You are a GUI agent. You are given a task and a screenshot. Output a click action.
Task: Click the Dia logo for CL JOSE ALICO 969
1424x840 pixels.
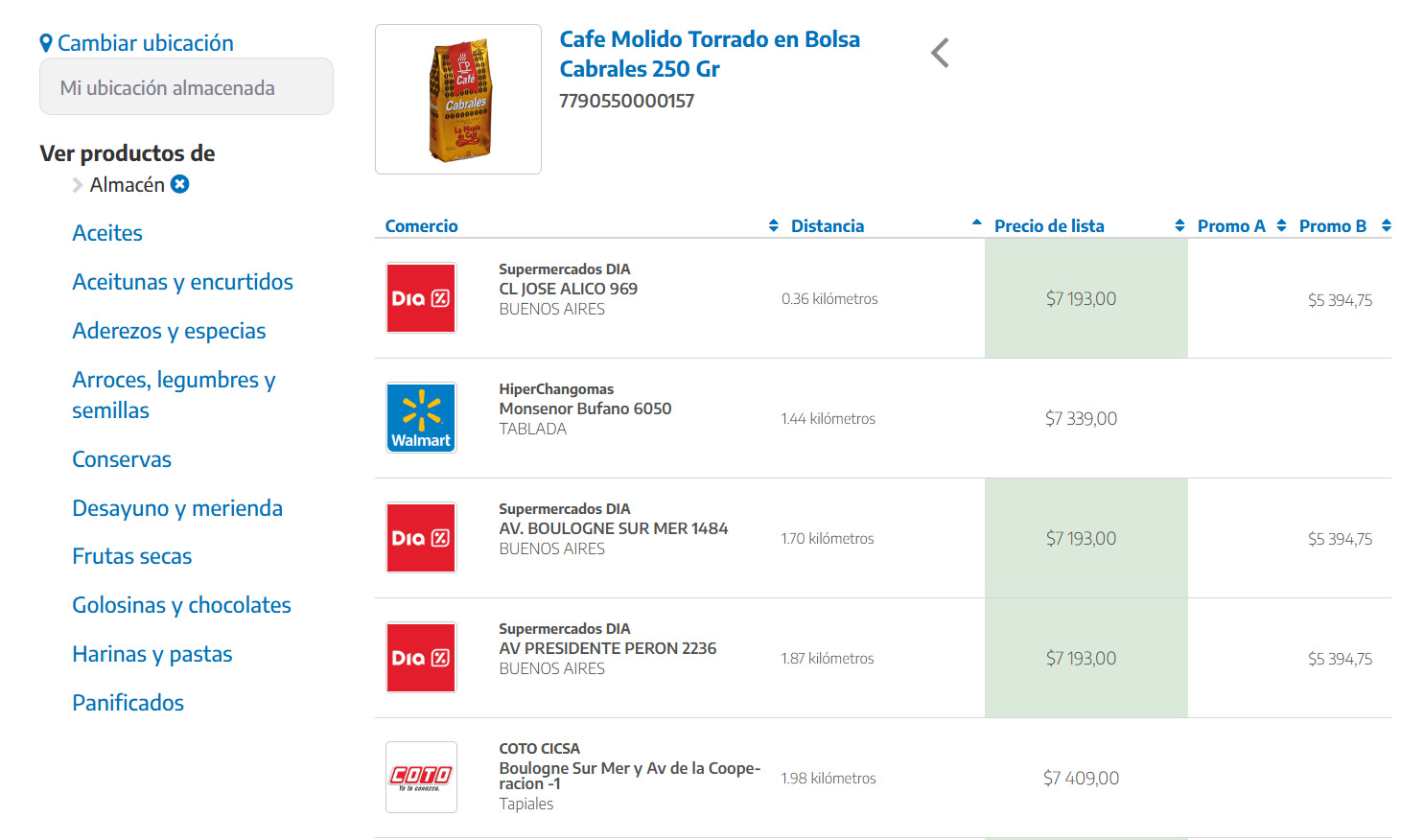[x=421, y=298]
